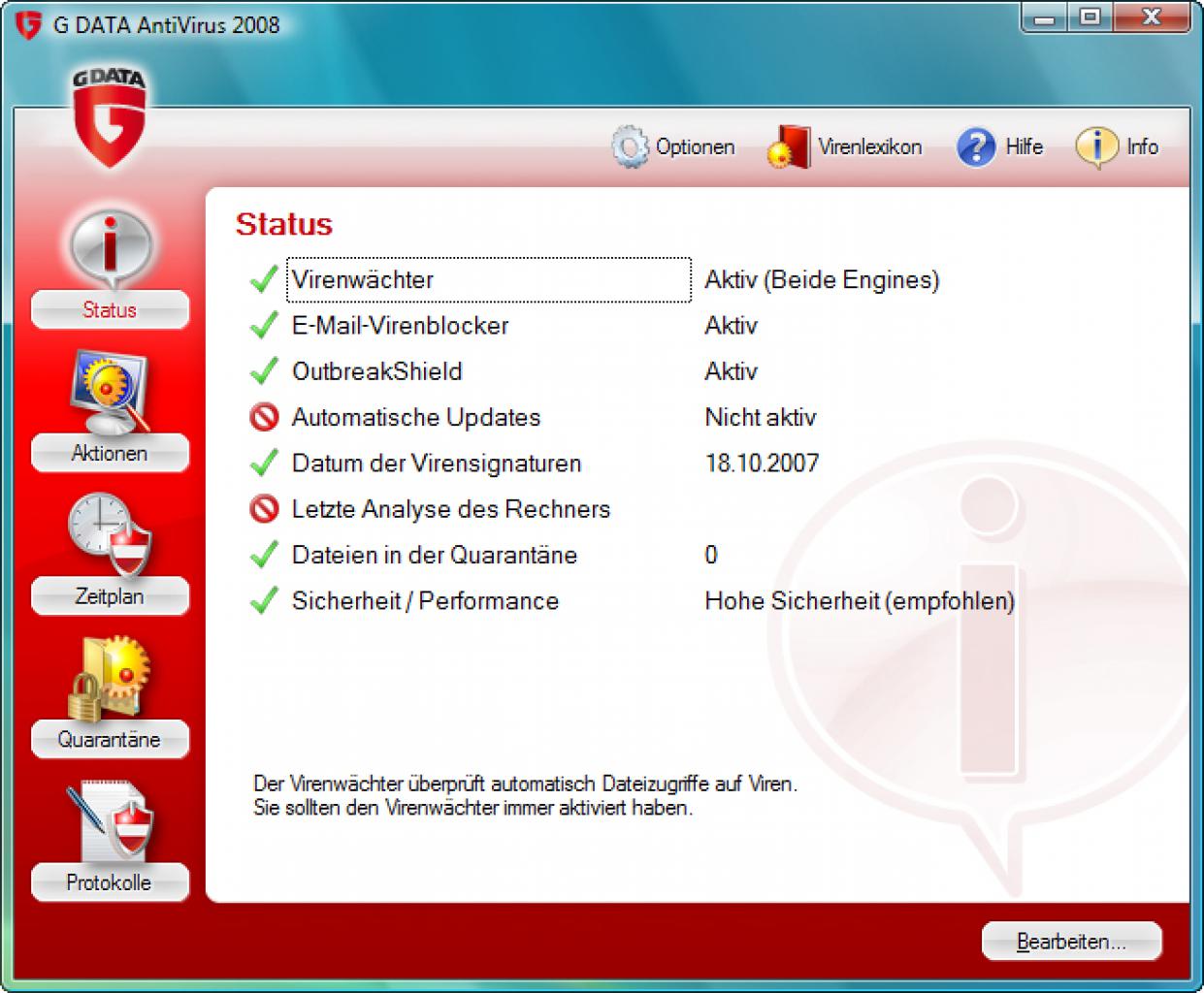Click the date value 18.10.2007
The image size is (1204, 993).
click(x=762, y=463)
